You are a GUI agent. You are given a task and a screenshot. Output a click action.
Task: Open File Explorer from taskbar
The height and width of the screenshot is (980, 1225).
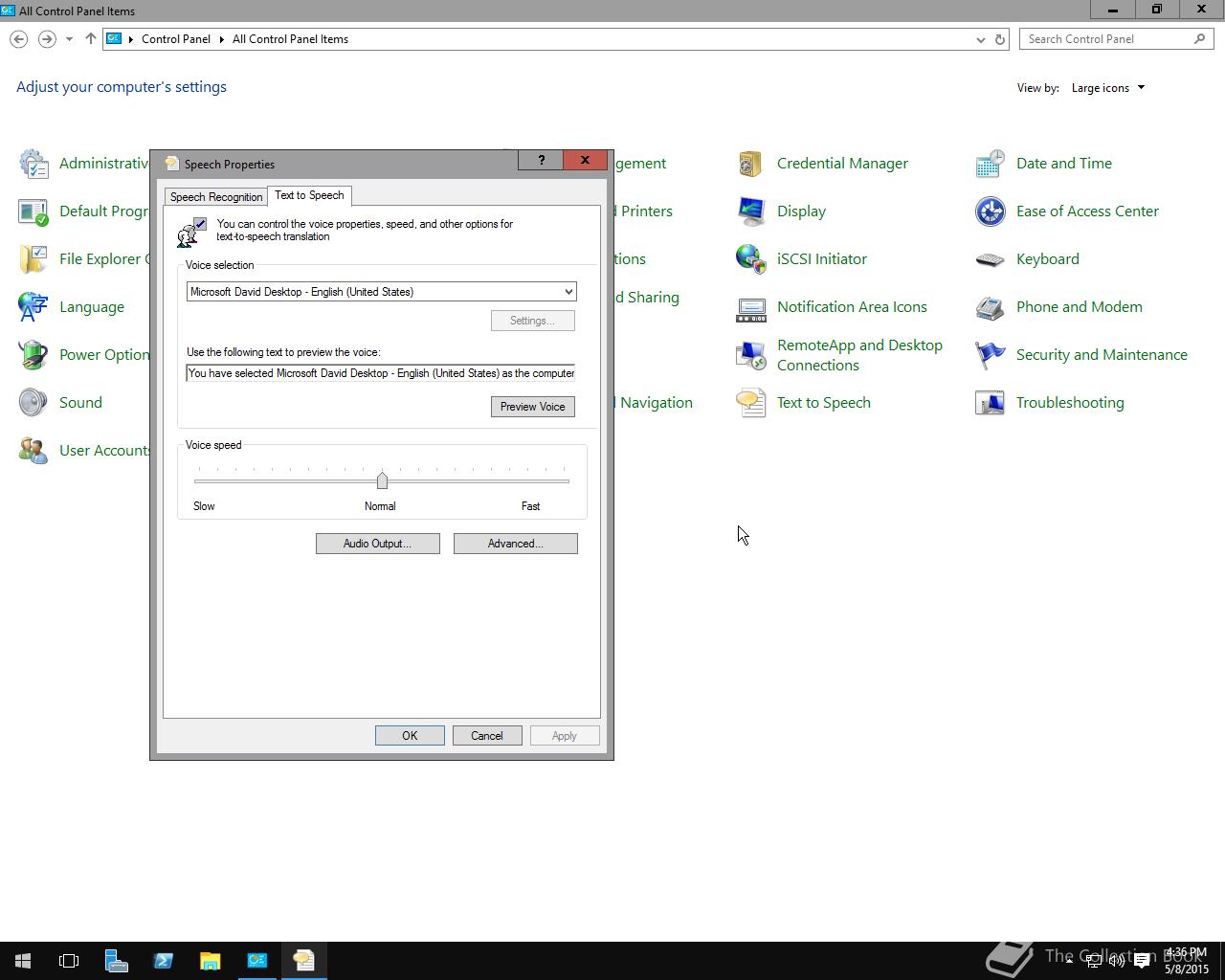coord(210,961)
